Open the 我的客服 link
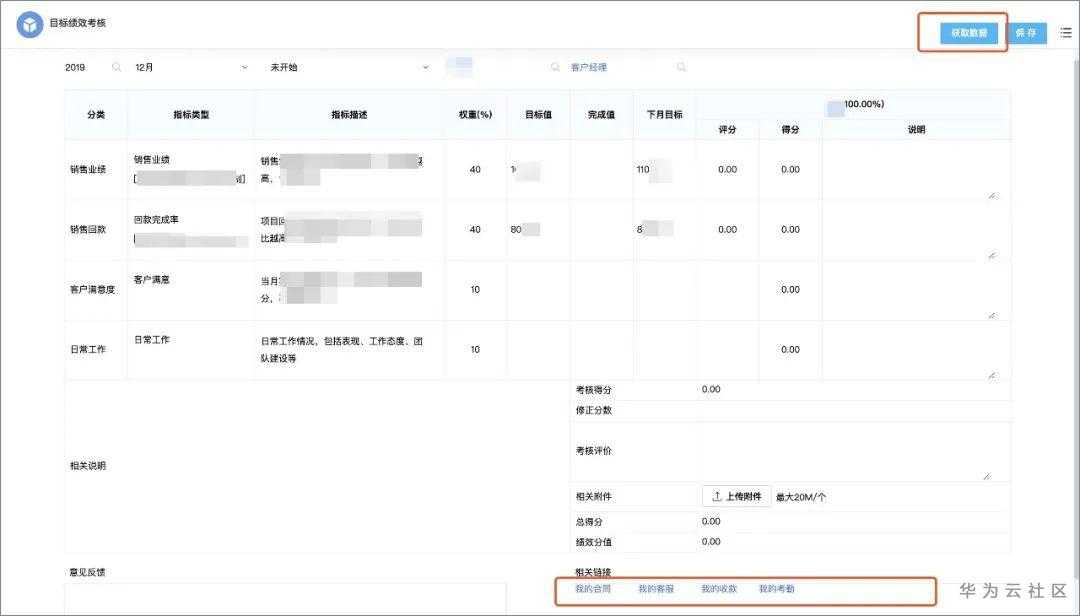The height and width of the screenshot is (616, 1080). tap(656, 588)
